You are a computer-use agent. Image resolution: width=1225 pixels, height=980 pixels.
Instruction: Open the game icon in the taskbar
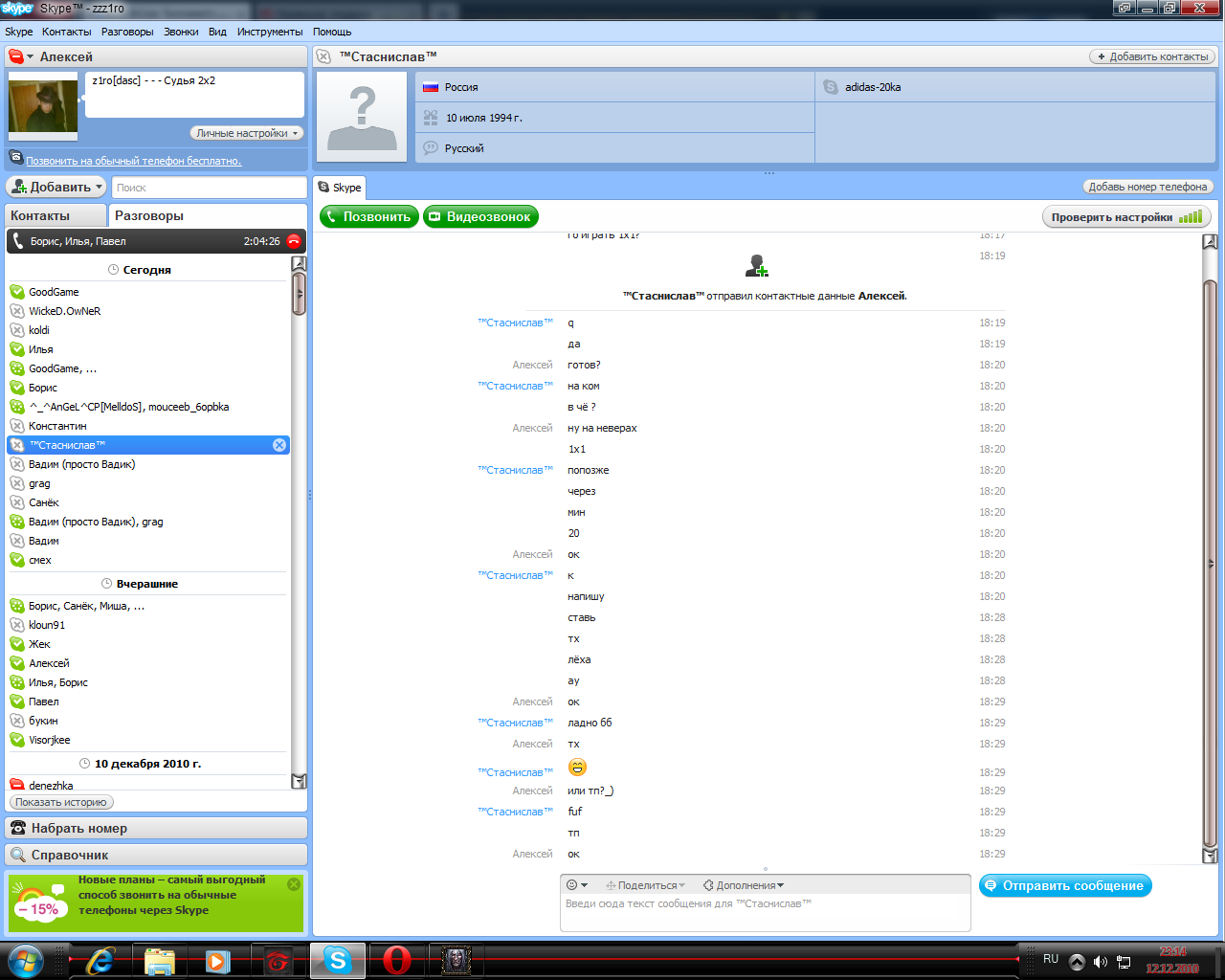456,960
